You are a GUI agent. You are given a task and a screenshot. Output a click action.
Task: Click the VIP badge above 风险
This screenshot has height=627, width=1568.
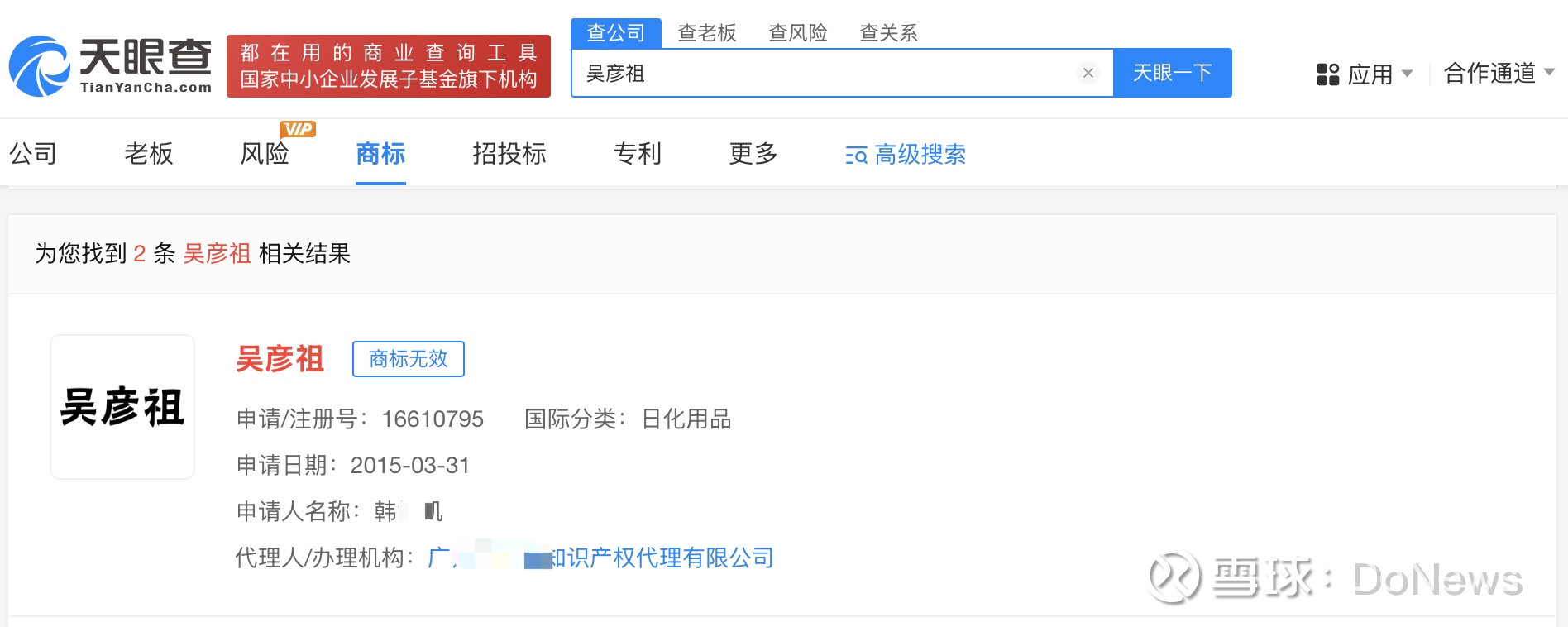point(298,129)
